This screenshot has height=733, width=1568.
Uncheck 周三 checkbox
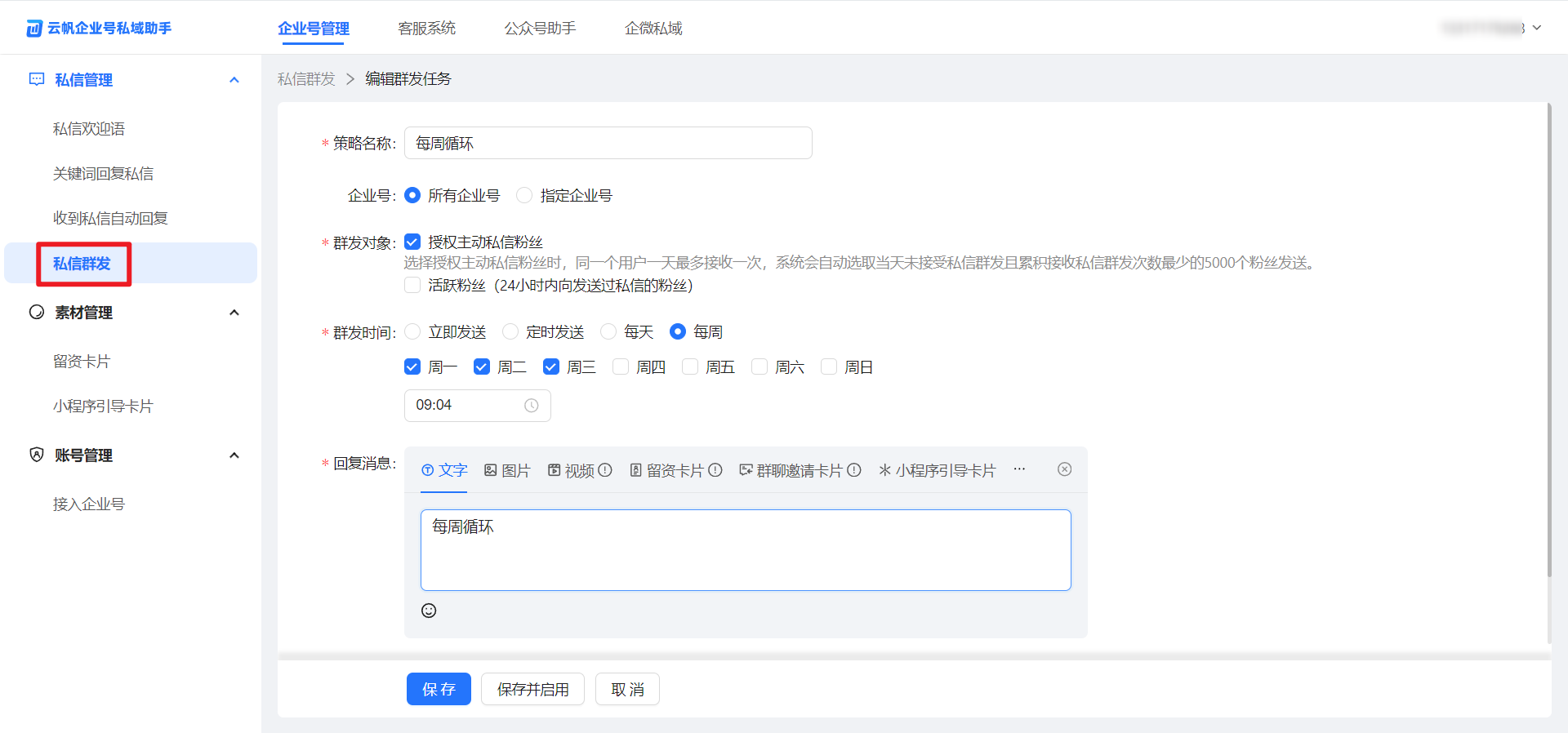pyautogui.click(x=551, y=366)
